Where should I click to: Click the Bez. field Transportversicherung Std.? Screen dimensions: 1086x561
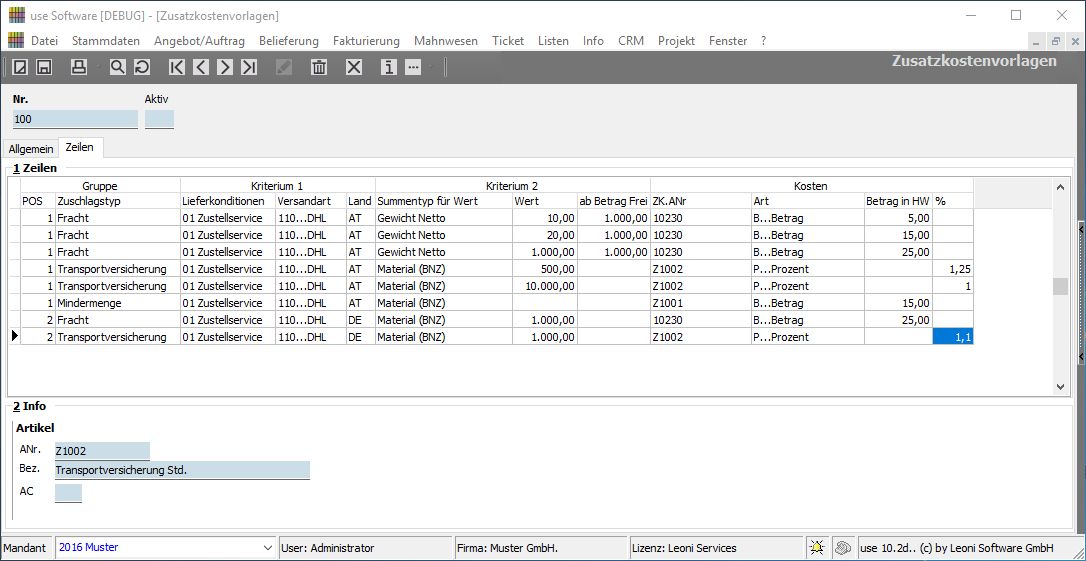(x=182, y=470)
